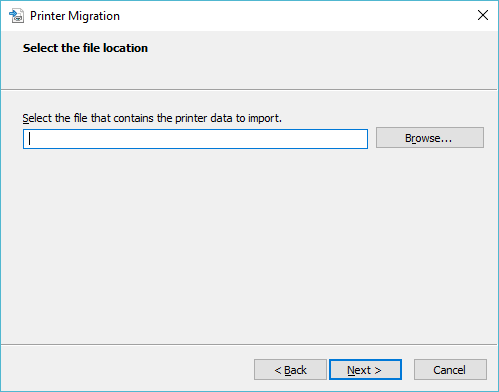Dismiss the wizard using the X icon

(x=482, y=15)
